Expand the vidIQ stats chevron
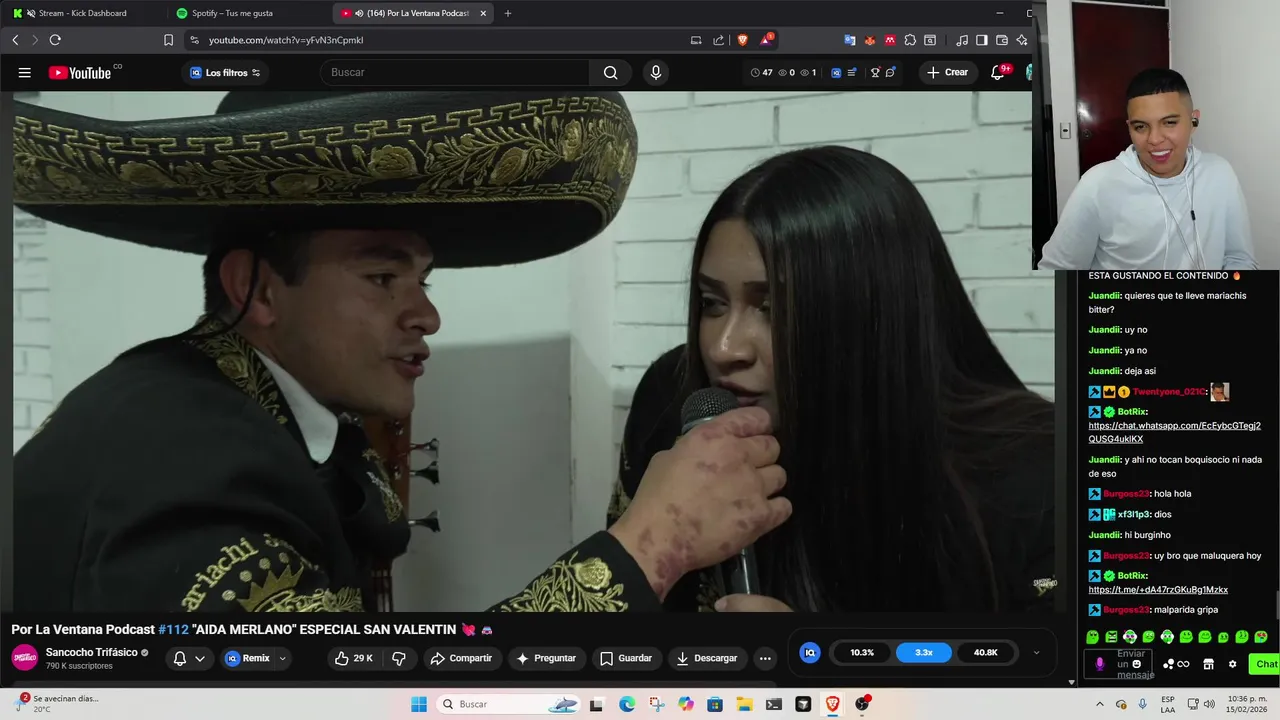Screen dimensions: 1280x720 tap(1036, 653)
